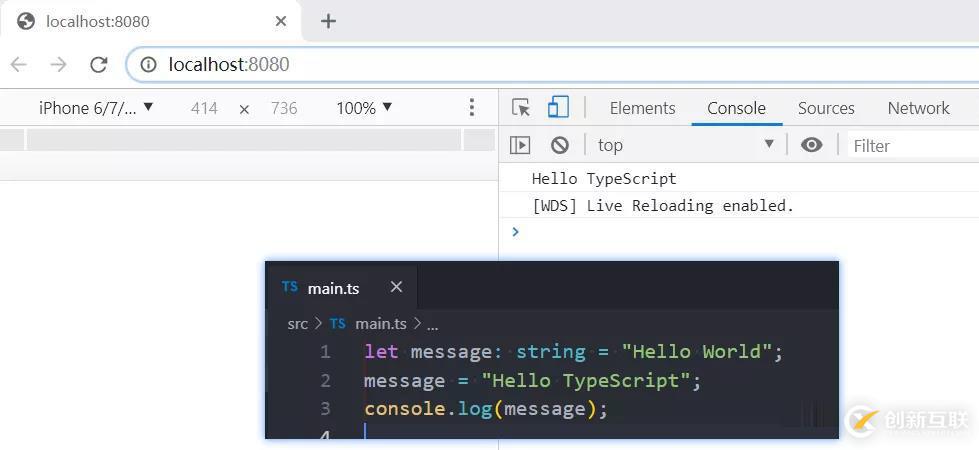Open the iPhone 6/7 device dropdown
979x450 pixels.
pos(96,108)
